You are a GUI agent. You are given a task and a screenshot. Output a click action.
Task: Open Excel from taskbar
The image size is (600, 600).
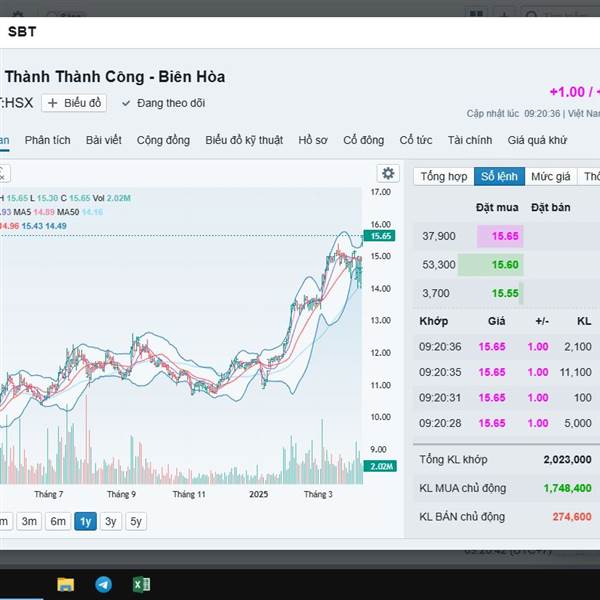coord(141,584)
